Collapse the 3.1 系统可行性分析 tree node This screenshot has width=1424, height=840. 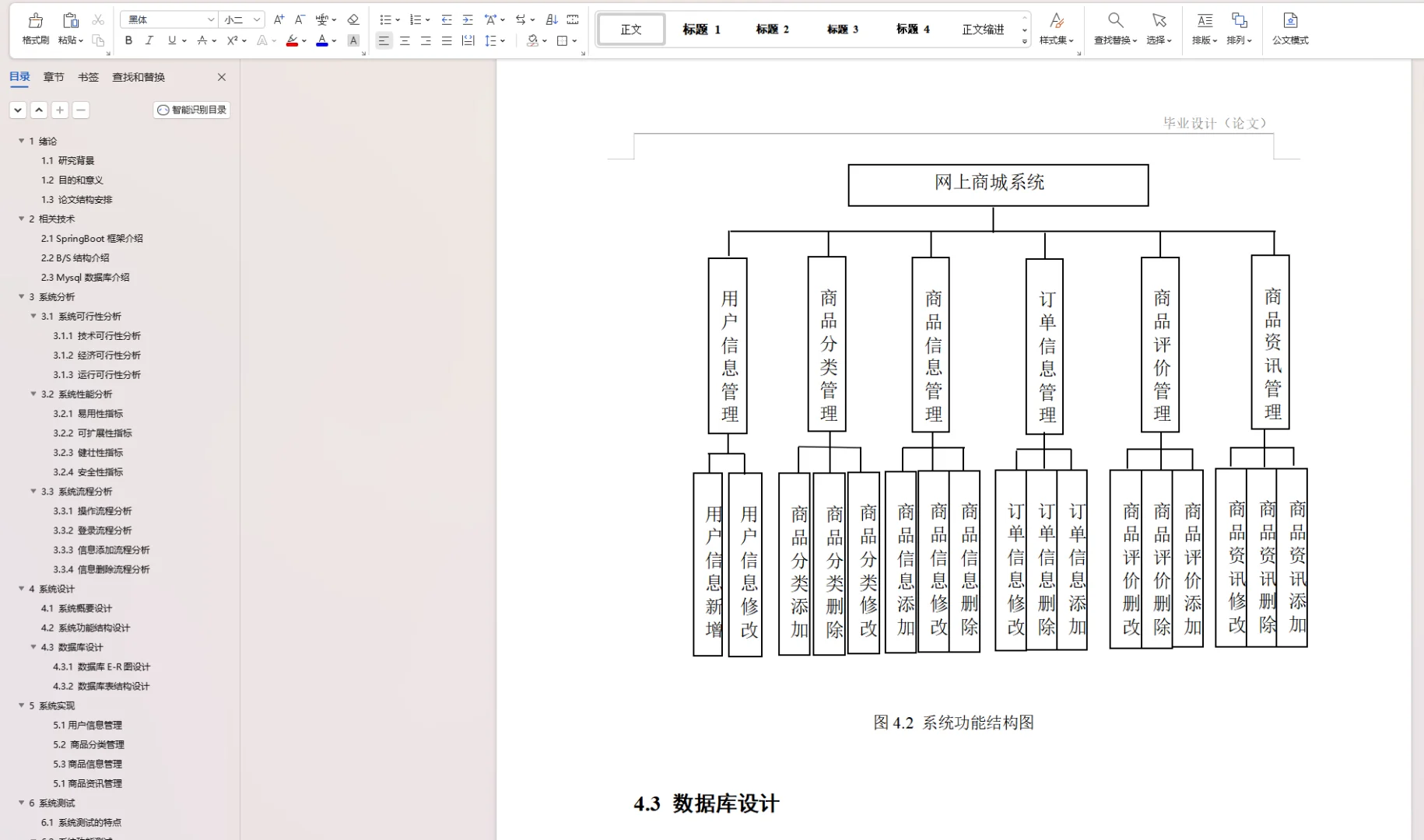tap(33, 316)
